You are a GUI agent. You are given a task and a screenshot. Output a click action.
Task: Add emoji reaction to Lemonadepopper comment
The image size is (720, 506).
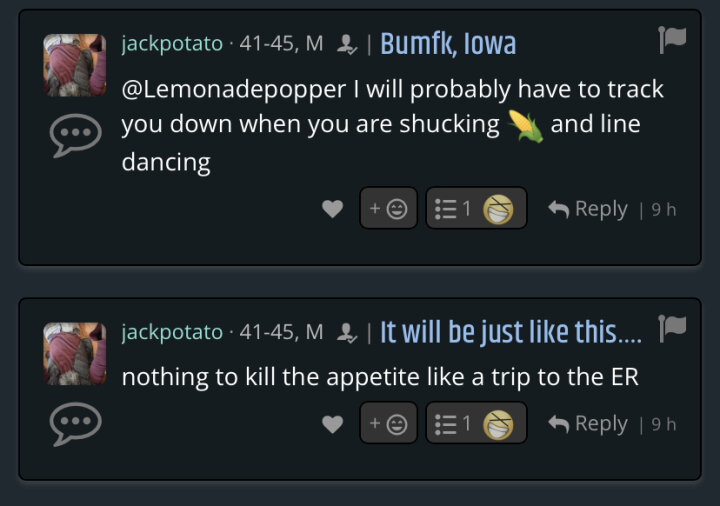(x=388, y=208)
